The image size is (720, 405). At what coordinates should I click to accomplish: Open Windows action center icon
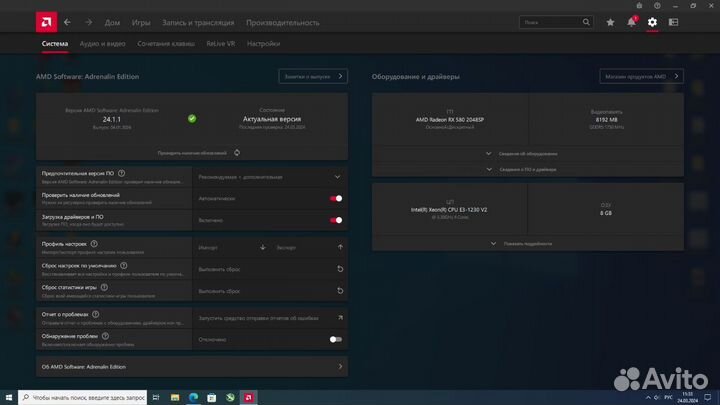coord(708,397)
